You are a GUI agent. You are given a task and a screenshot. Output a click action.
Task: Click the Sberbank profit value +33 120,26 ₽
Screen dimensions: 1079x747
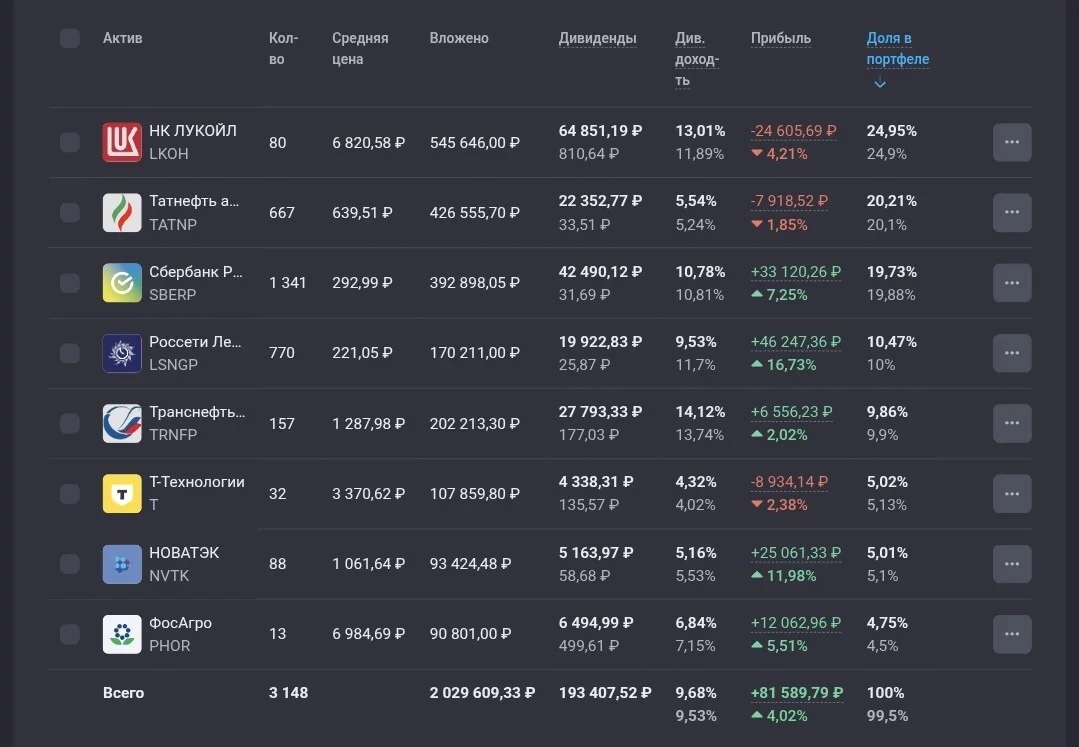coord(795,272)
